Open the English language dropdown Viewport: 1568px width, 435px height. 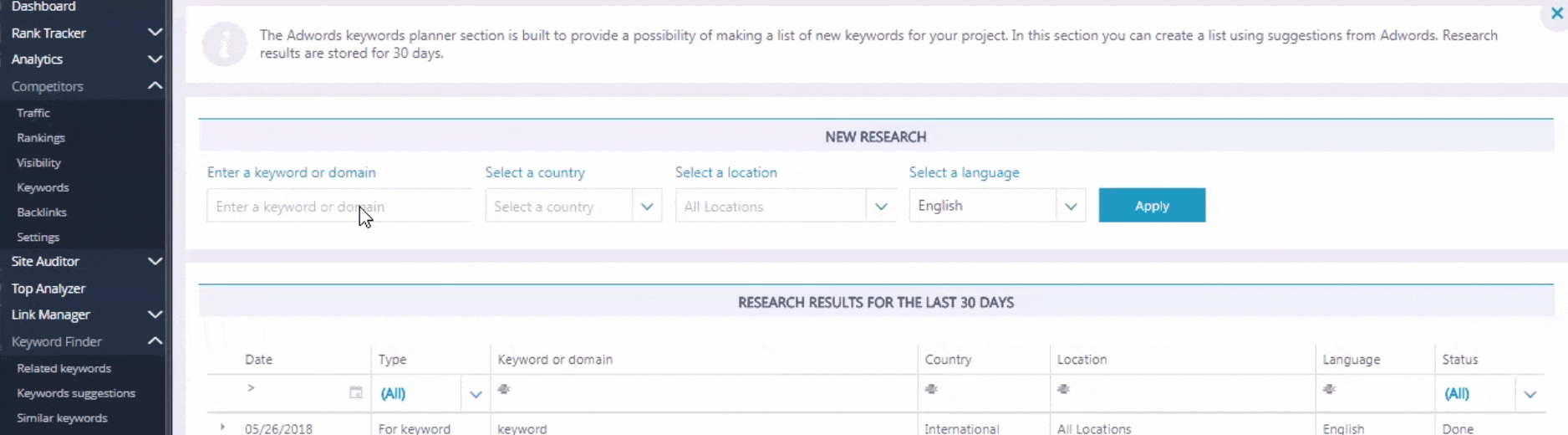point(1071,206)
